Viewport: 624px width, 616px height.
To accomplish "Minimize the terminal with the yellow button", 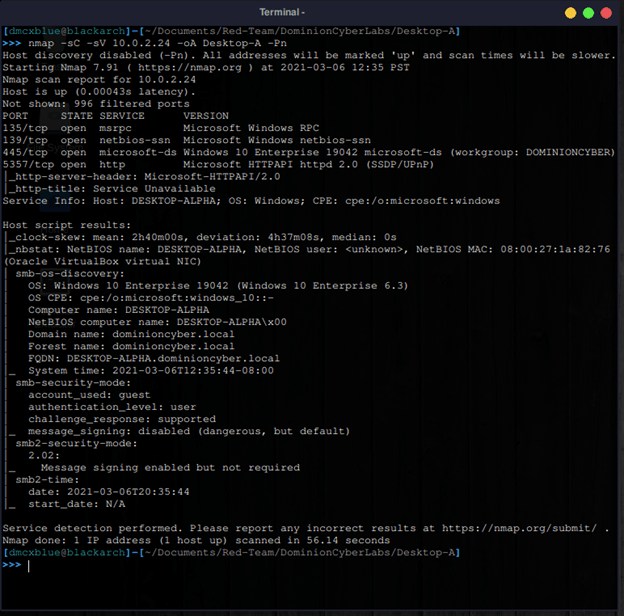I will click(x=570, y=12).
